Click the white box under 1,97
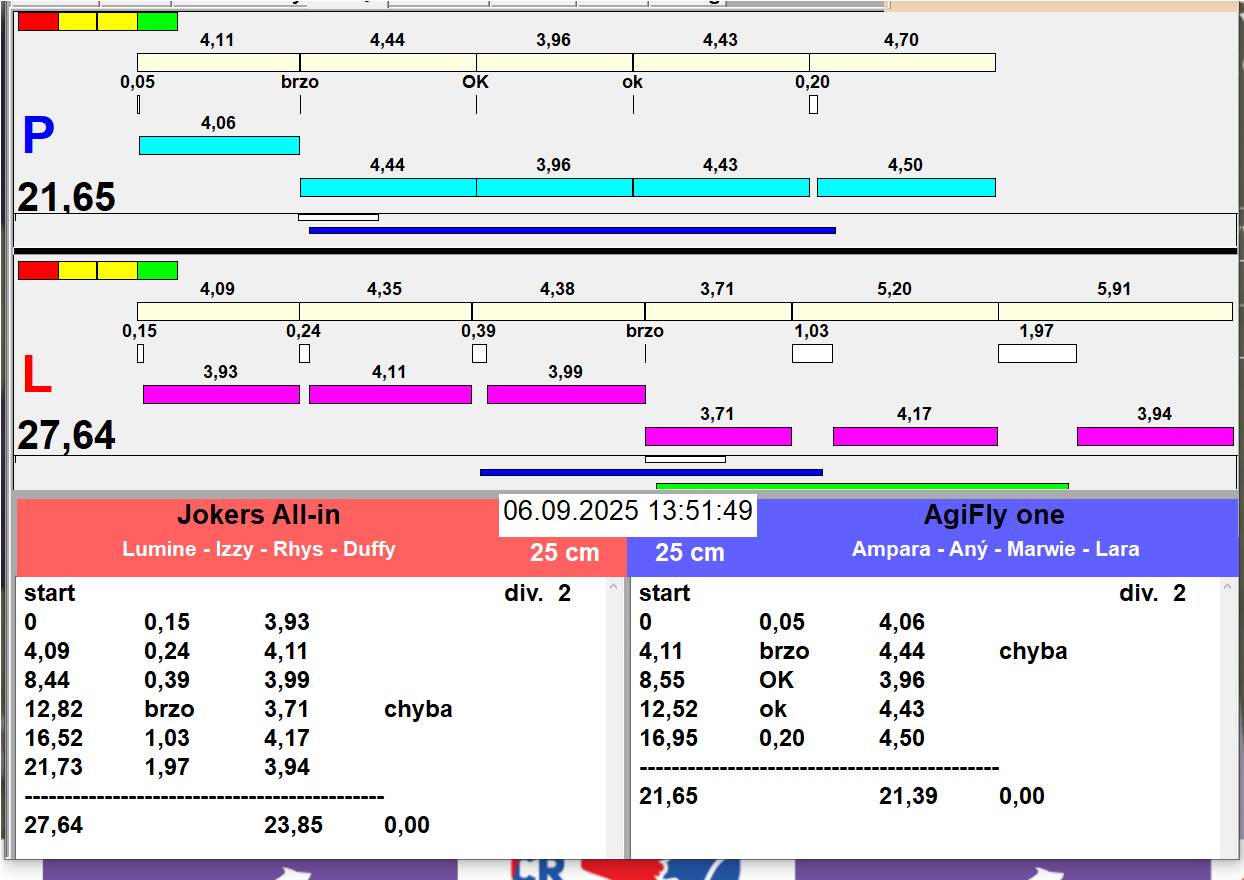The height and width of the screenshot is (880, 1244). coord(1037,353)
